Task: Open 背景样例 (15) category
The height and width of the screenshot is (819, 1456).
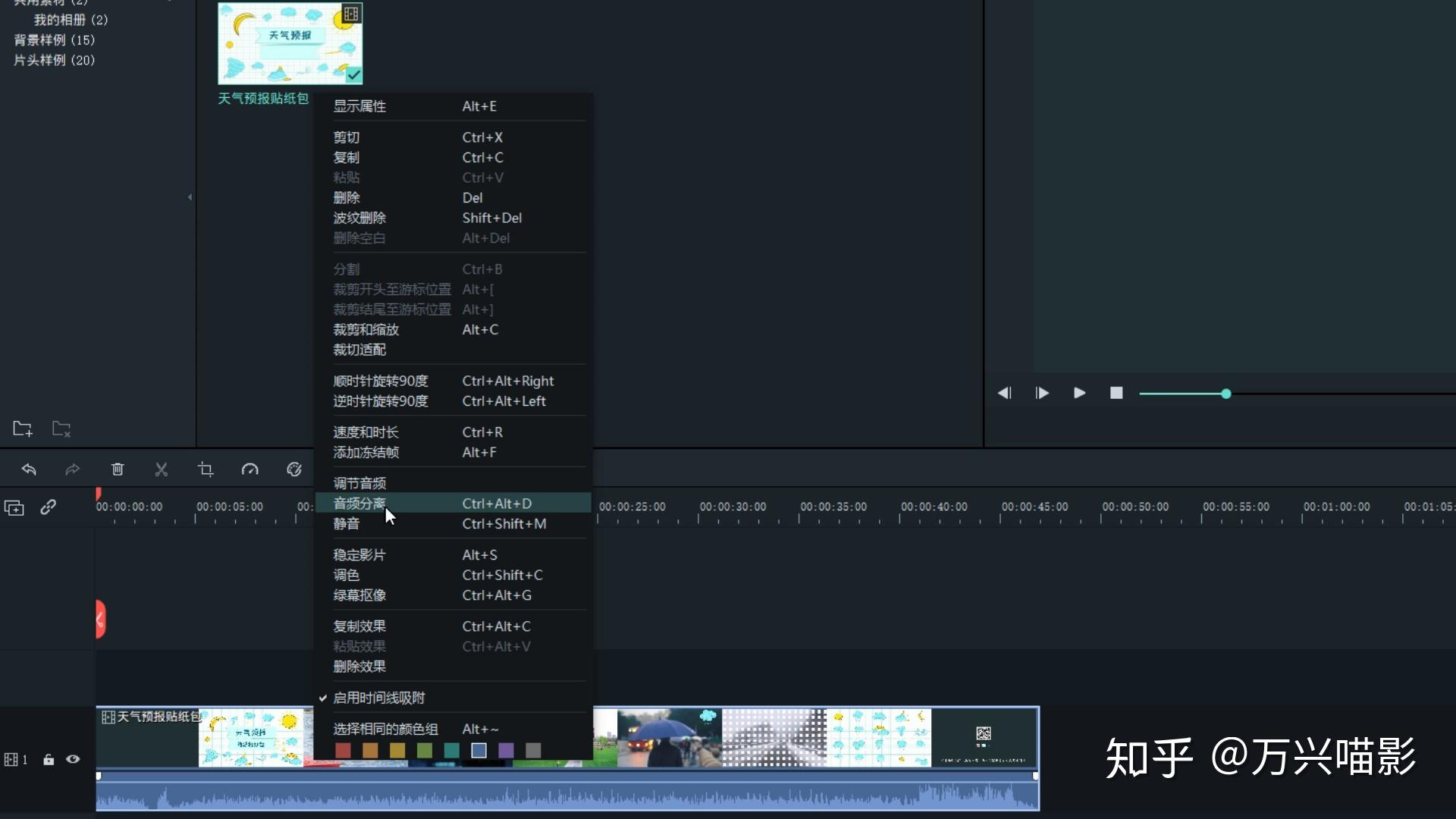Action: (x=55, y=40)
